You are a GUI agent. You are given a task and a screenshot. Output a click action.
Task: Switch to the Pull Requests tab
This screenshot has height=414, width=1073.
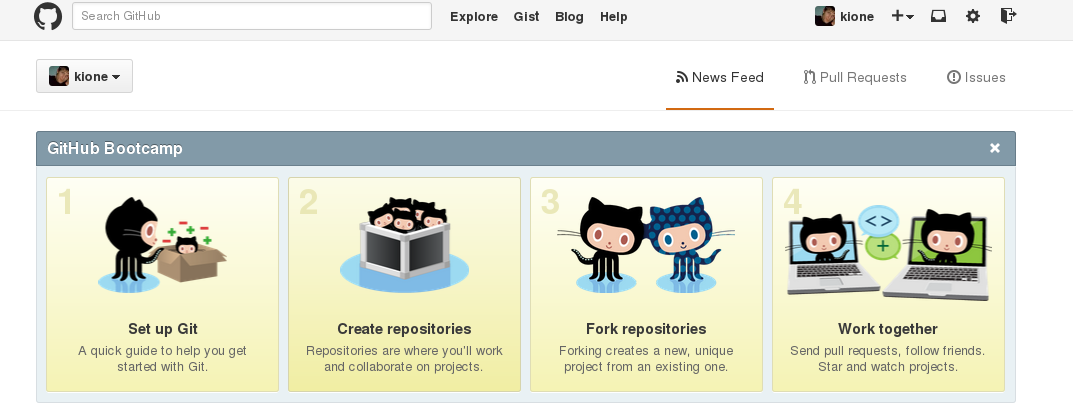pos(855,77)
